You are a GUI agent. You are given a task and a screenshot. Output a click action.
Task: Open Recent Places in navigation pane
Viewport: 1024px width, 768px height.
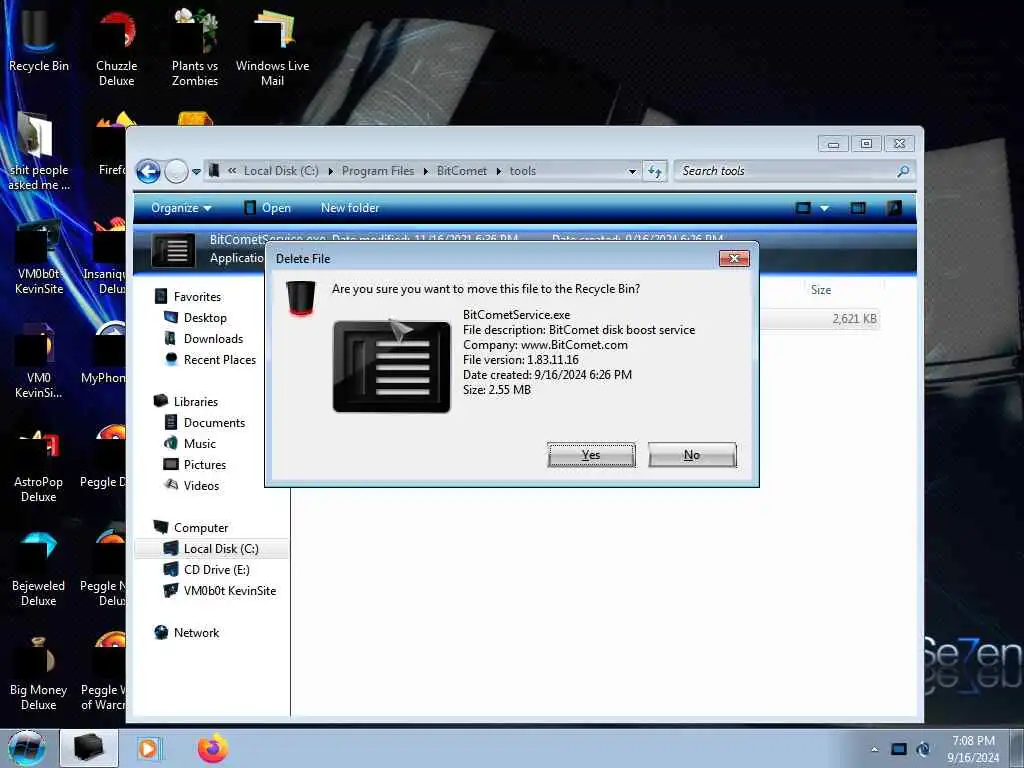pos(220,359)
